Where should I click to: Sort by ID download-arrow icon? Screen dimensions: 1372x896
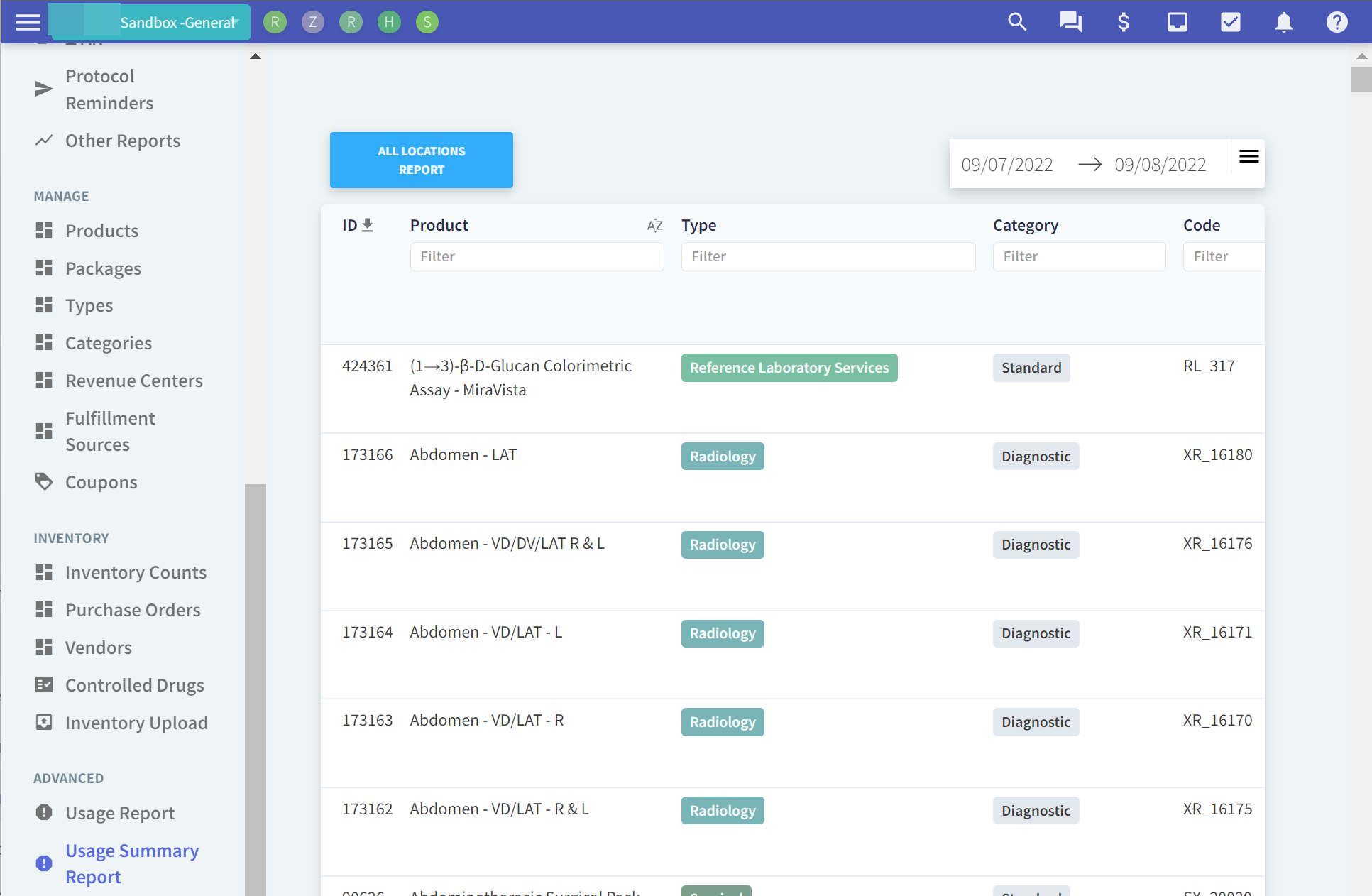(x=367, y=225)
